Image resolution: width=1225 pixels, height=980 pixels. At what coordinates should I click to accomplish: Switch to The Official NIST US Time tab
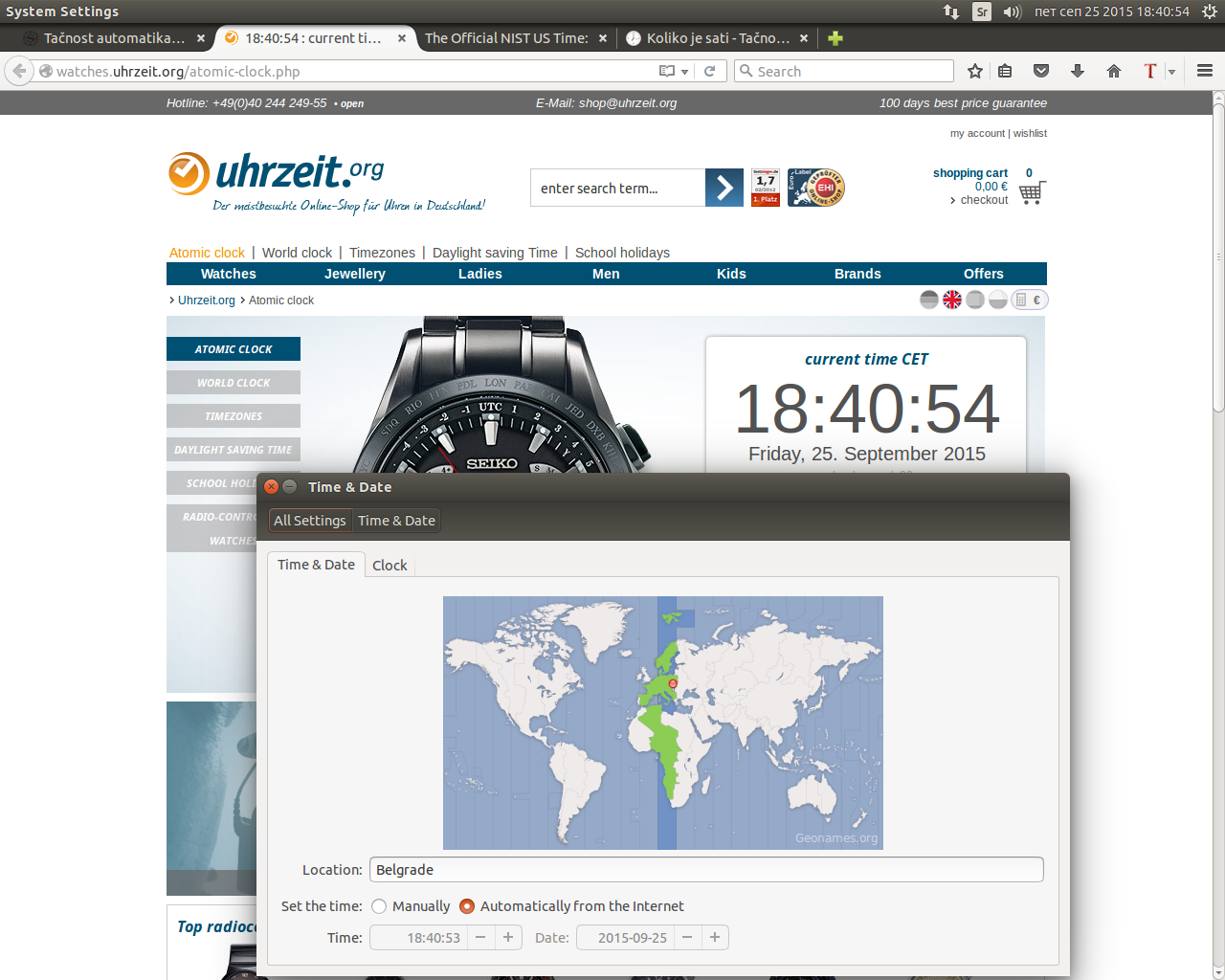(506, 38)
